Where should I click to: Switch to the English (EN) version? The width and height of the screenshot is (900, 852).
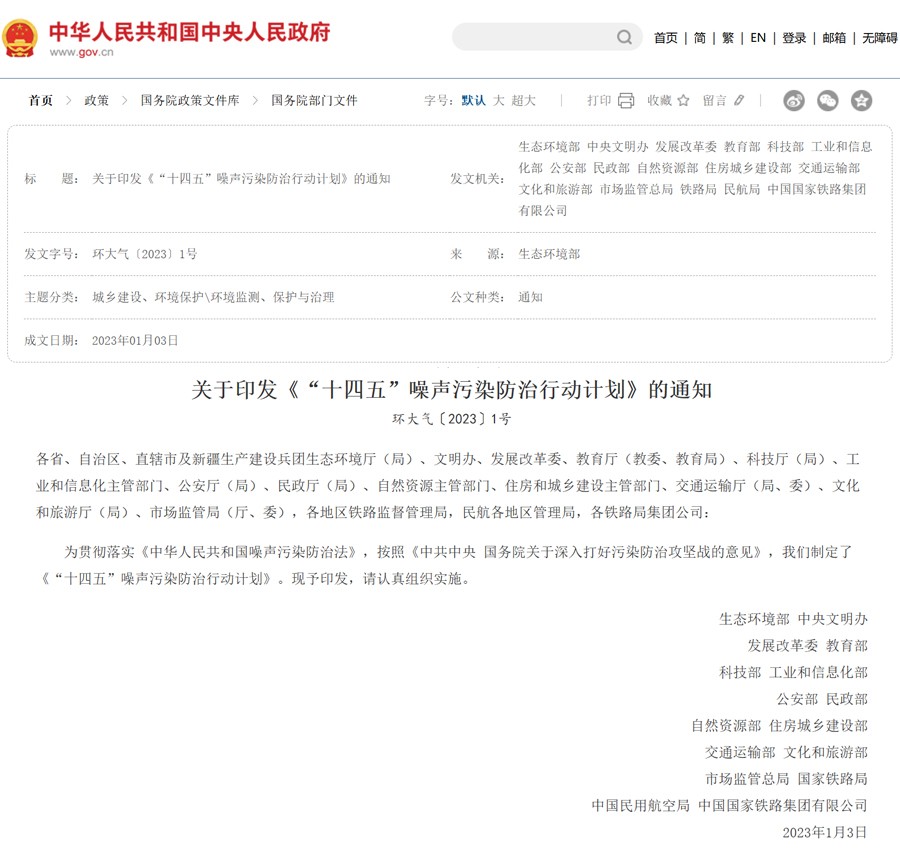pos(757,37)
